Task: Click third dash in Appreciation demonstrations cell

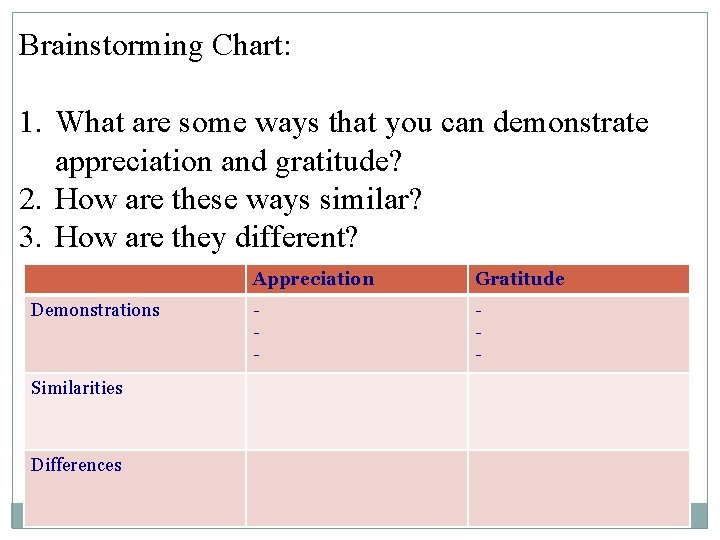Action: (x=257, y=355)
